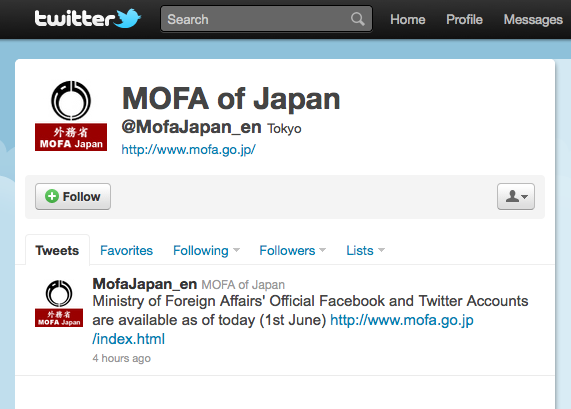Open Messages in the top navigation

tap(533, 19)
